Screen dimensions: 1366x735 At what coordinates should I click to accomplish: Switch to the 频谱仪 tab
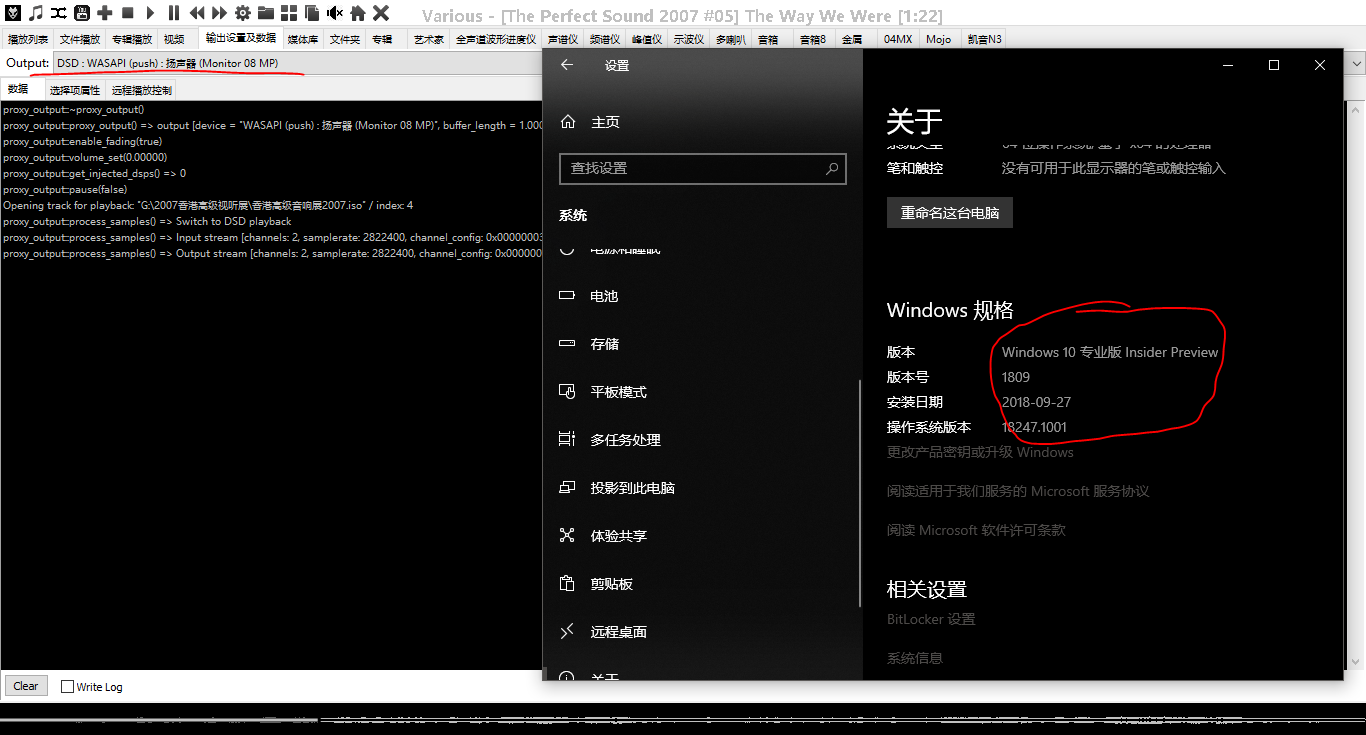(604, 38)
